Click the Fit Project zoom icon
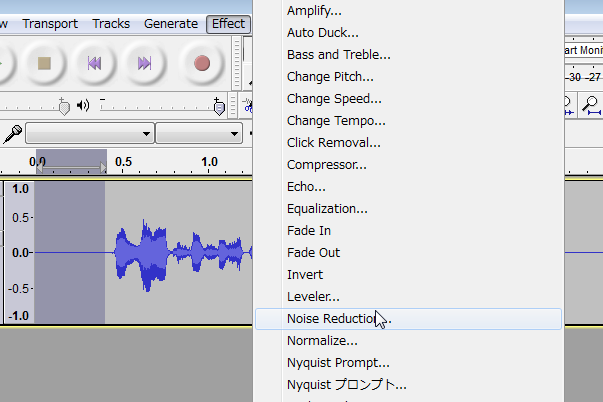The image size is (603, 402). pos(591,104)
